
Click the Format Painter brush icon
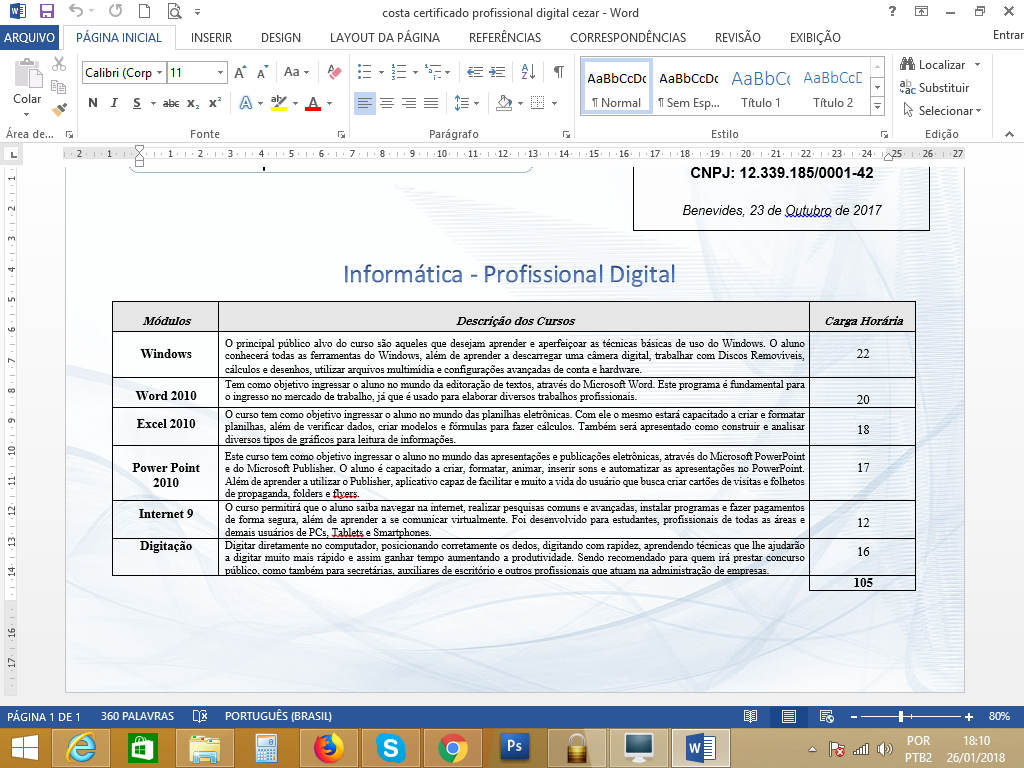[x=59, y=108]
